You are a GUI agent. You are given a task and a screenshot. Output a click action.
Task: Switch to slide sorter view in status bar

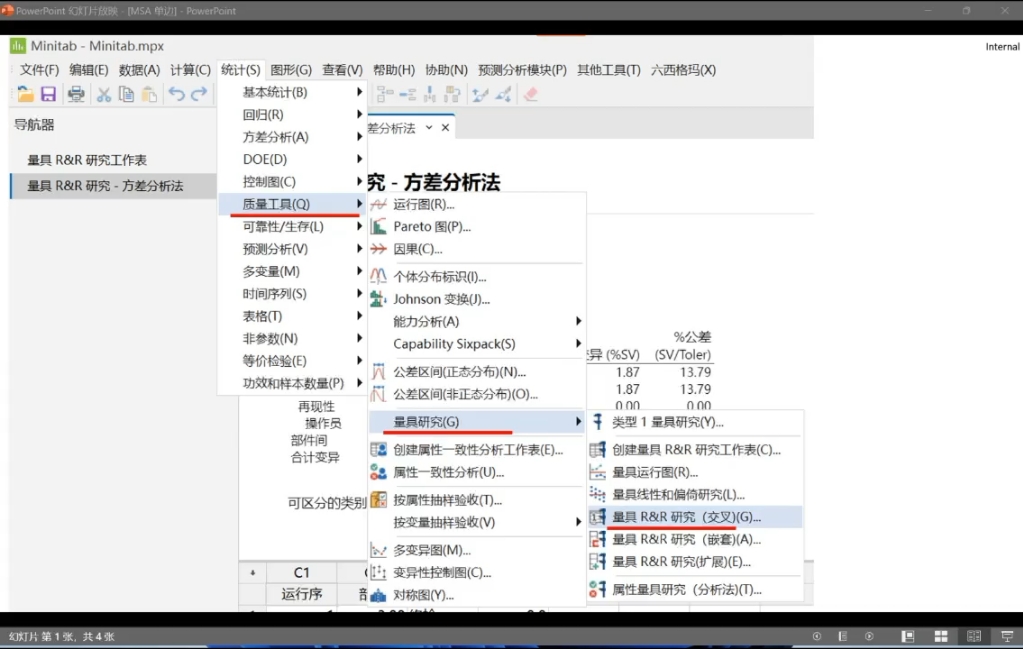click(x=940, y=635)
